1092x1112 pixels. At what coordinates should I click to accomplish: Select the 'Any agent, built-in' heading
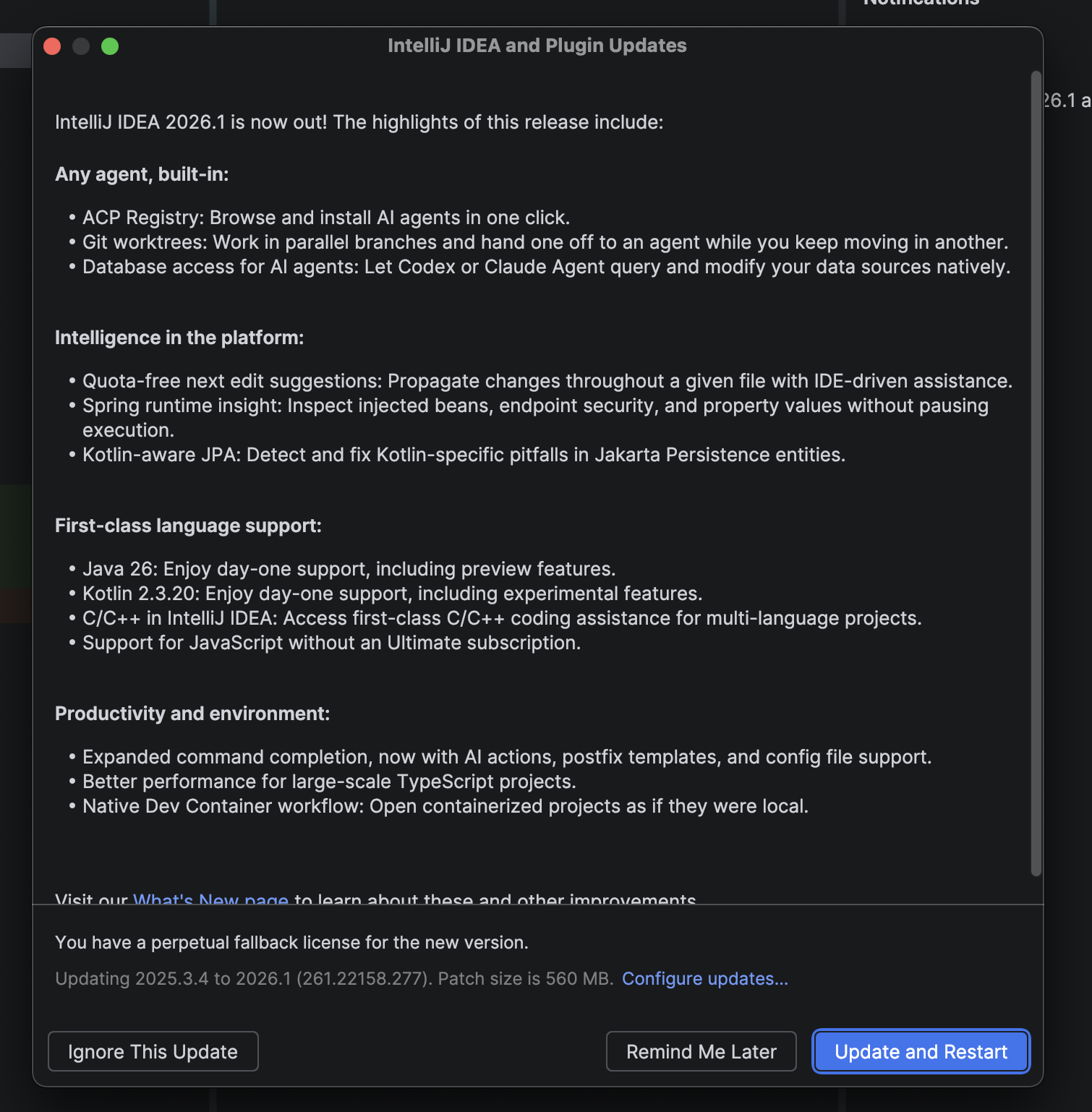tap(141, 174)
